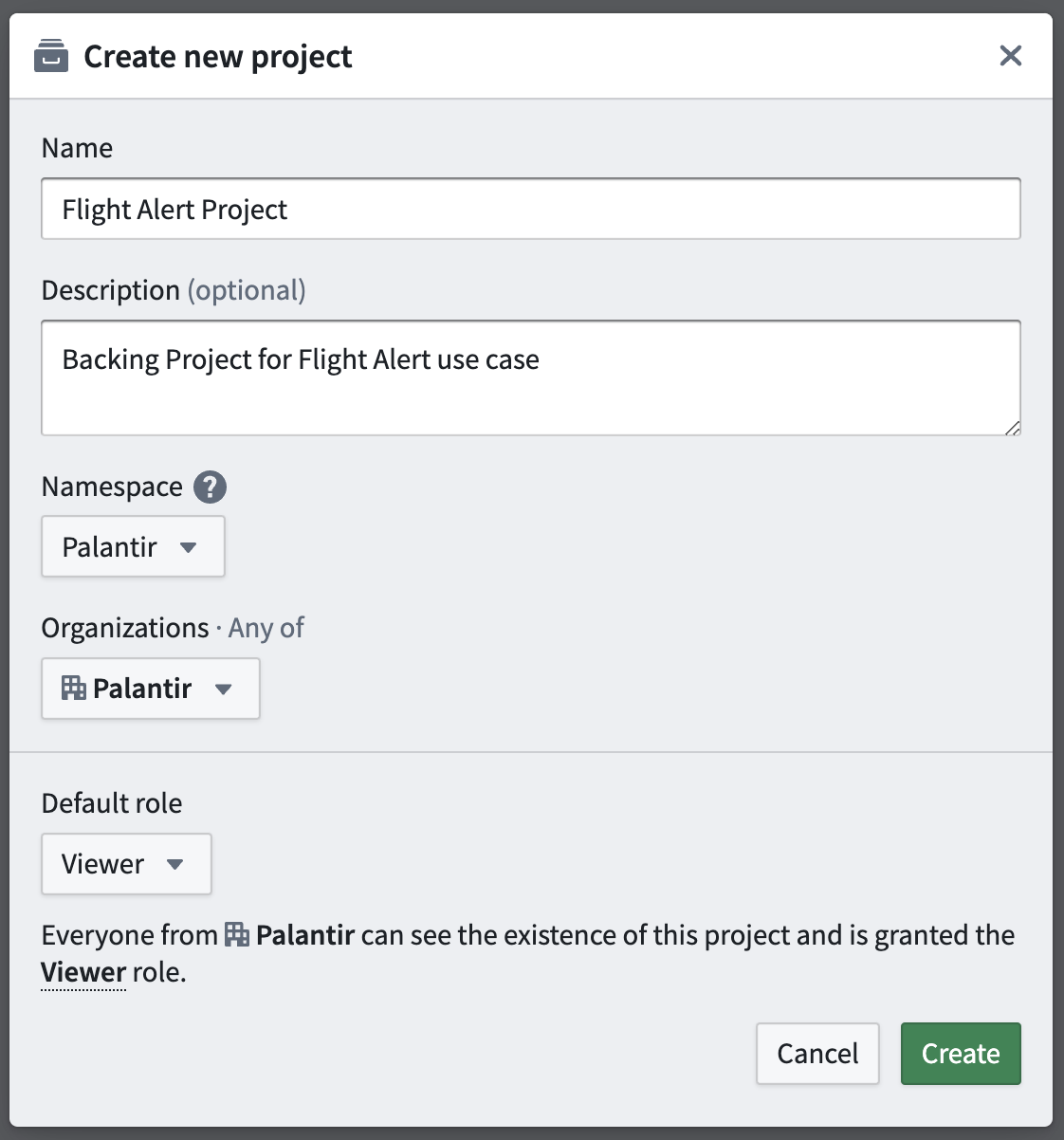Click the underlined Viewer role link

pos(83,972)
